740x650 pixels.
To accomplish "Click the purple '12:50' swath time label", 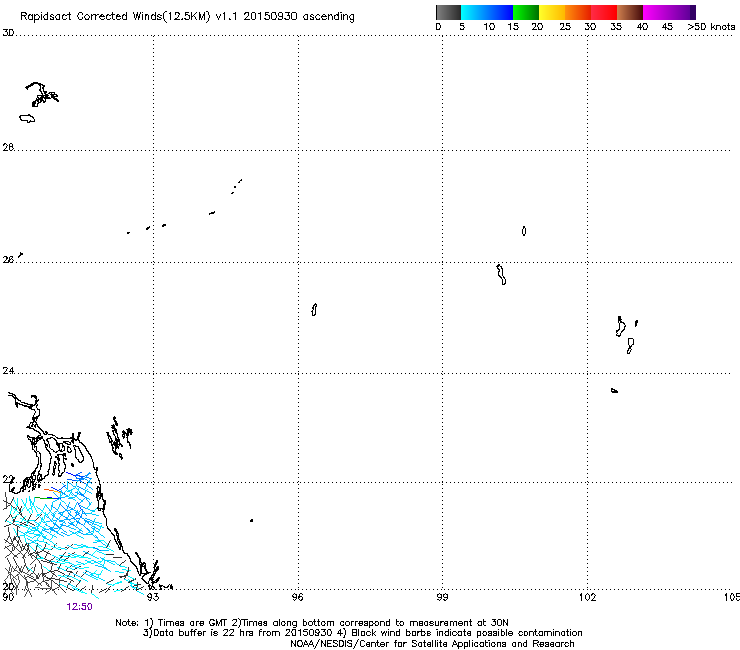I will (79, 607).
